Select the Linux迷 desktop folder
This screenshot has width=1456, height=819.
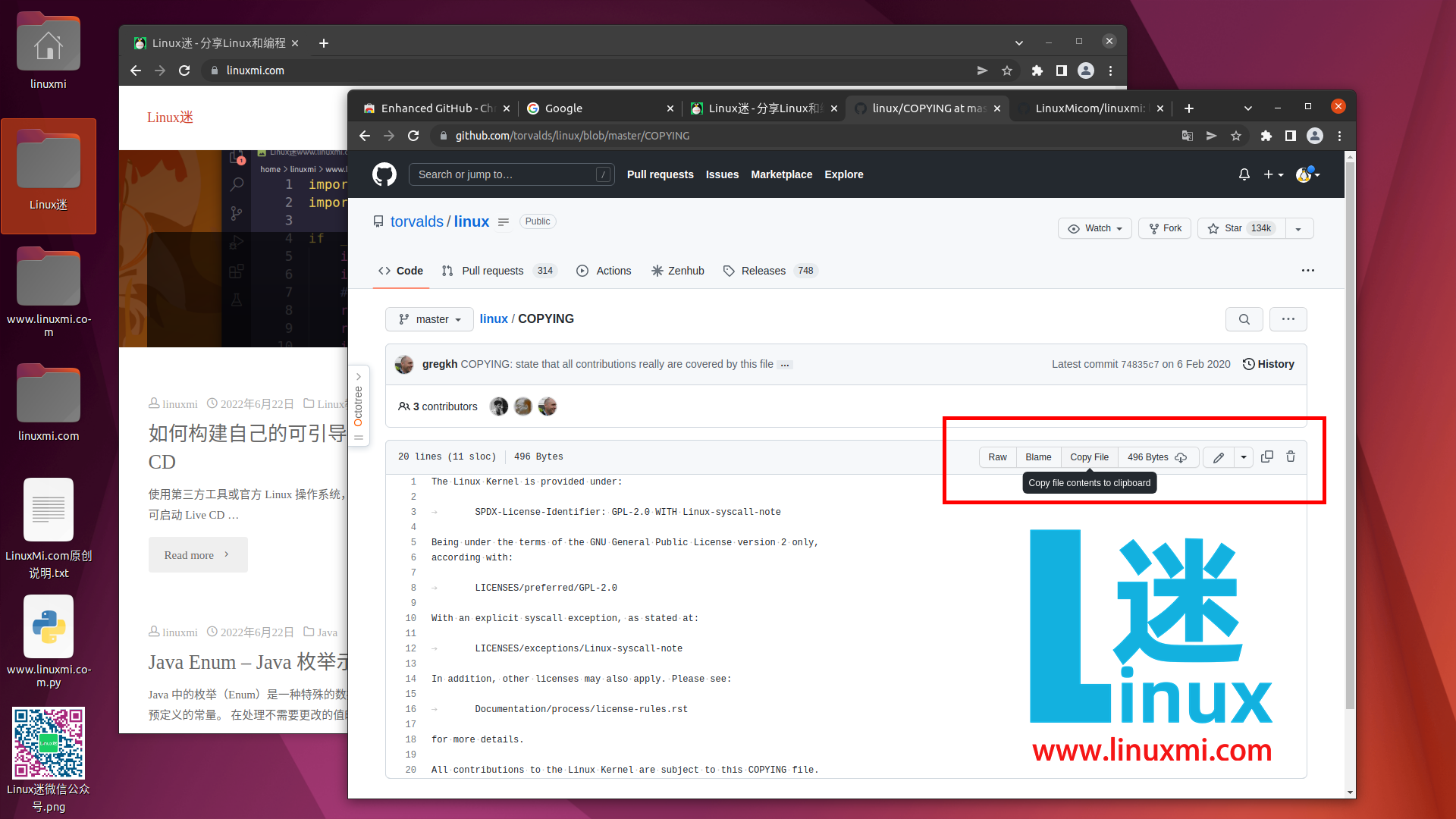coord(49,175)
